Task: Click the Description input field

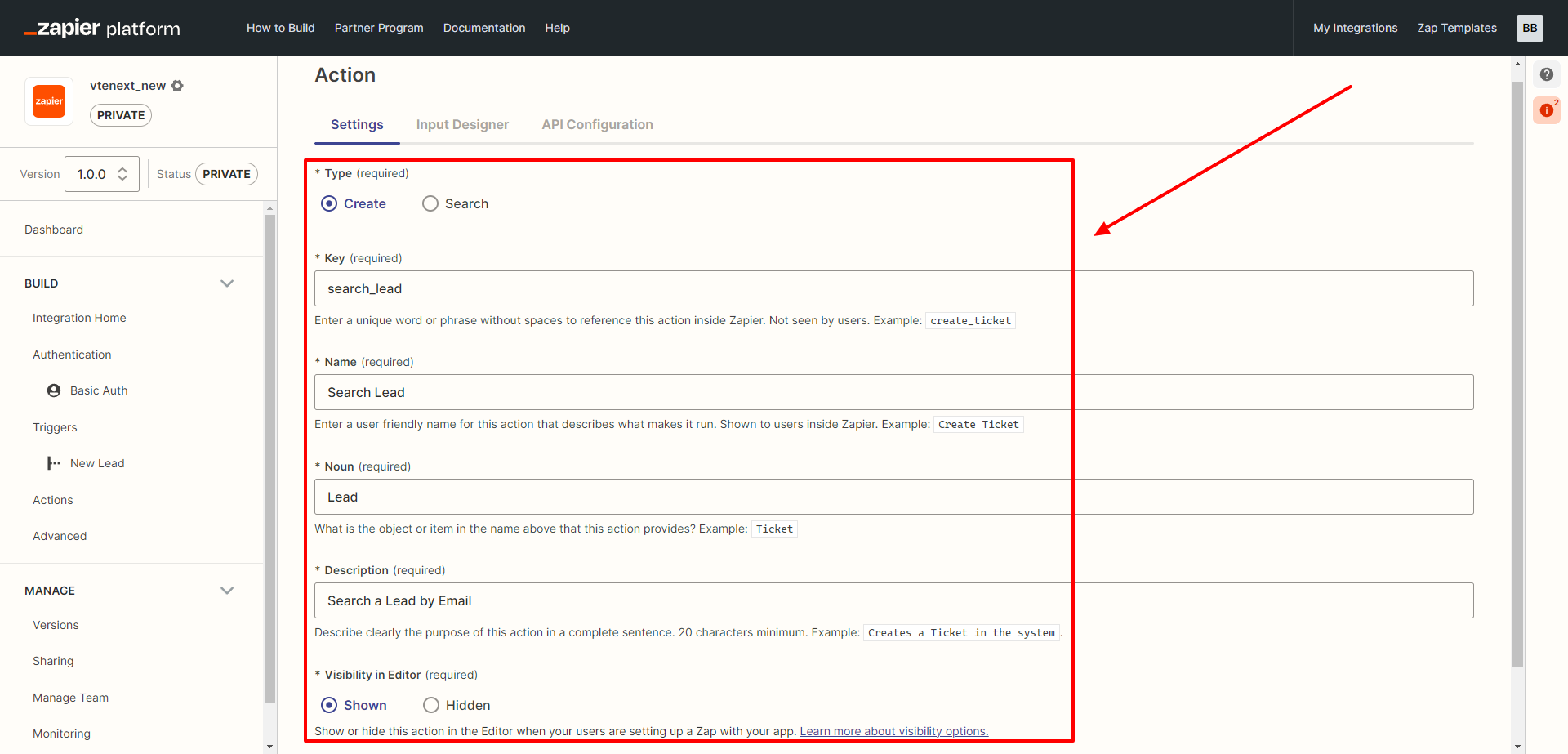Action: [x=893, y=600]
